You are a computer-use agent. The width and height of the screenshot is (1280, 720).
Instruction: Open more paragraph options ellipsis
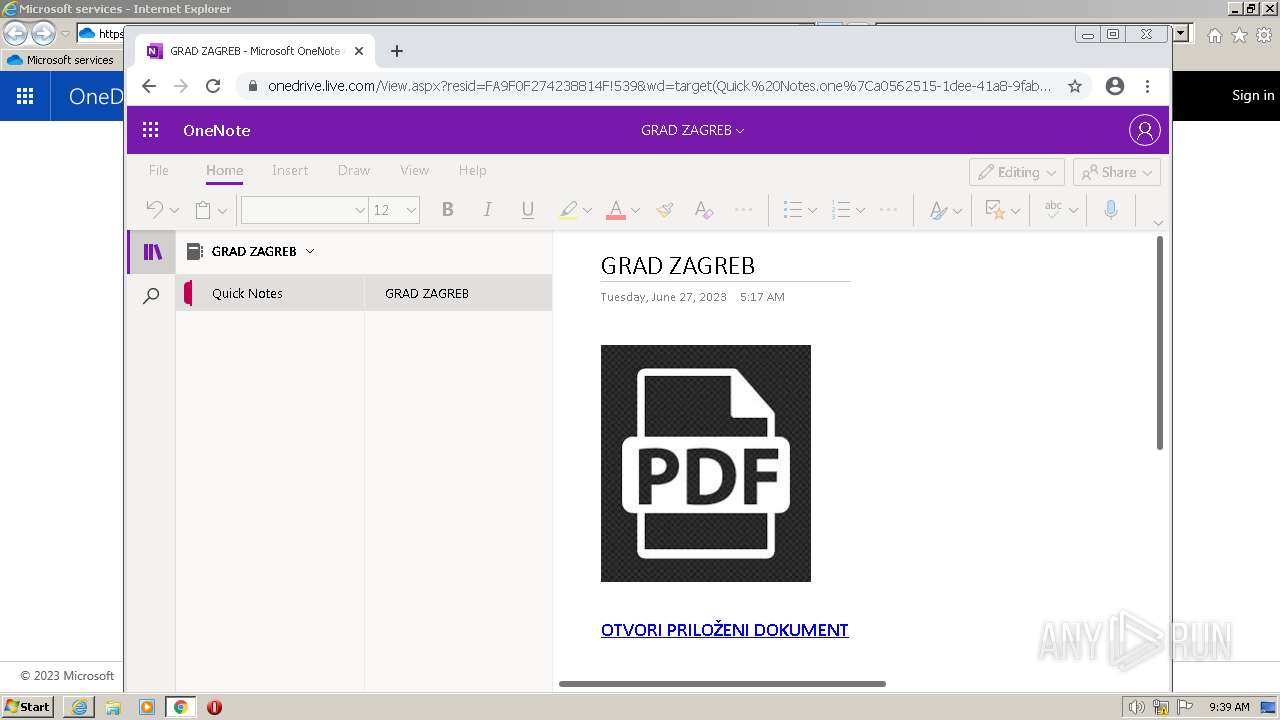pos(888,209)
